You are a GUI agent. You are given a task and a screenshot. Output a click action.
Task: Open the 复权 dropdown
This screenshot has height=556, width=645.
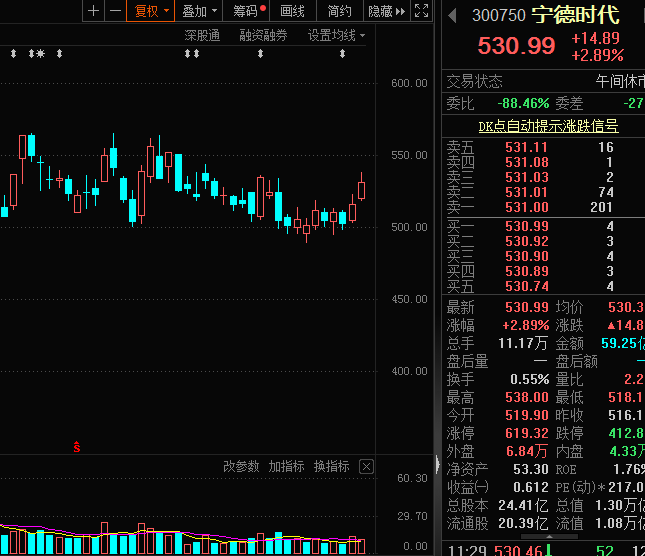coord(152,11)
